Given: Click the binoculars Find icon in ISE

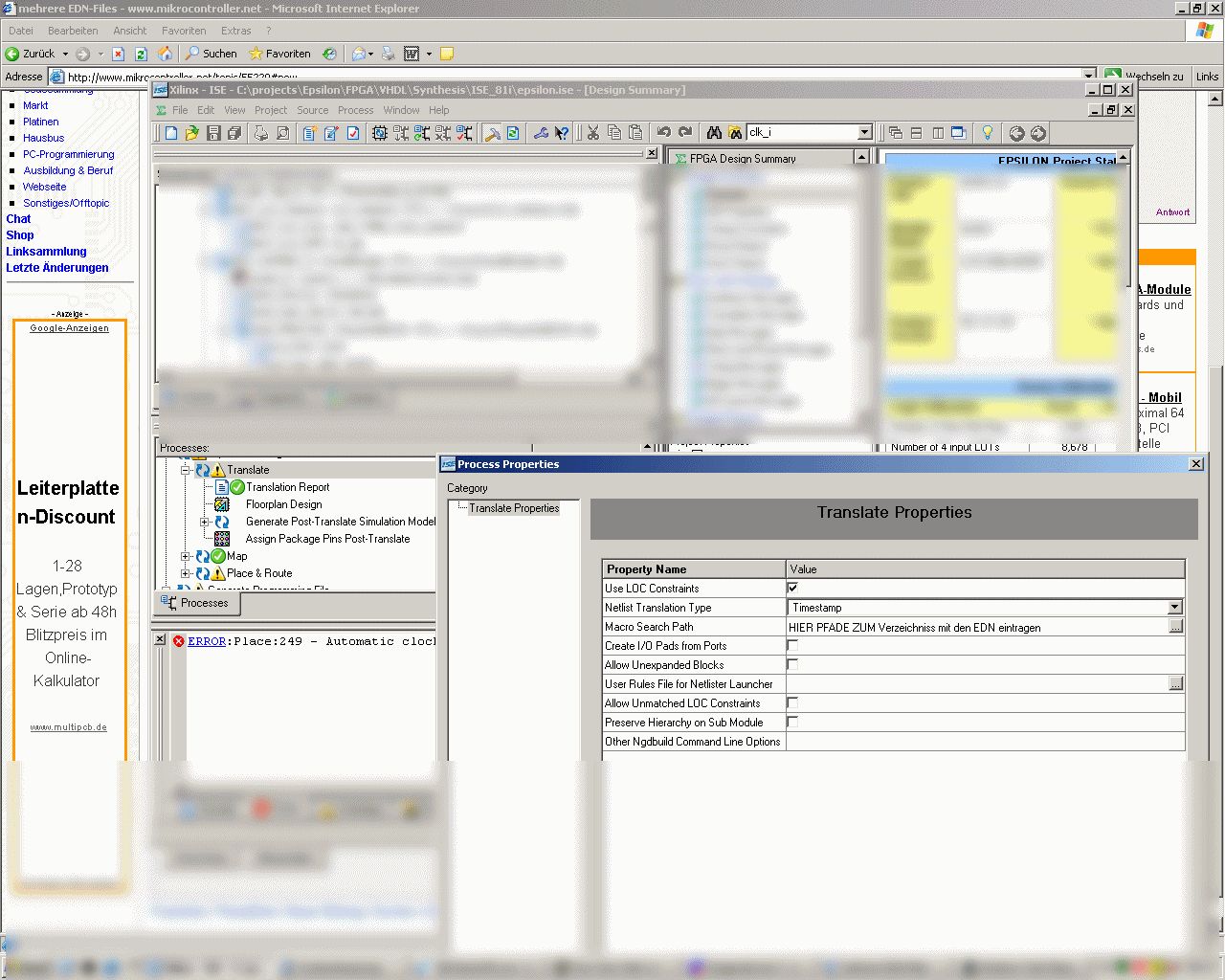Looking at the screenshot, I should tap(714, 133).
